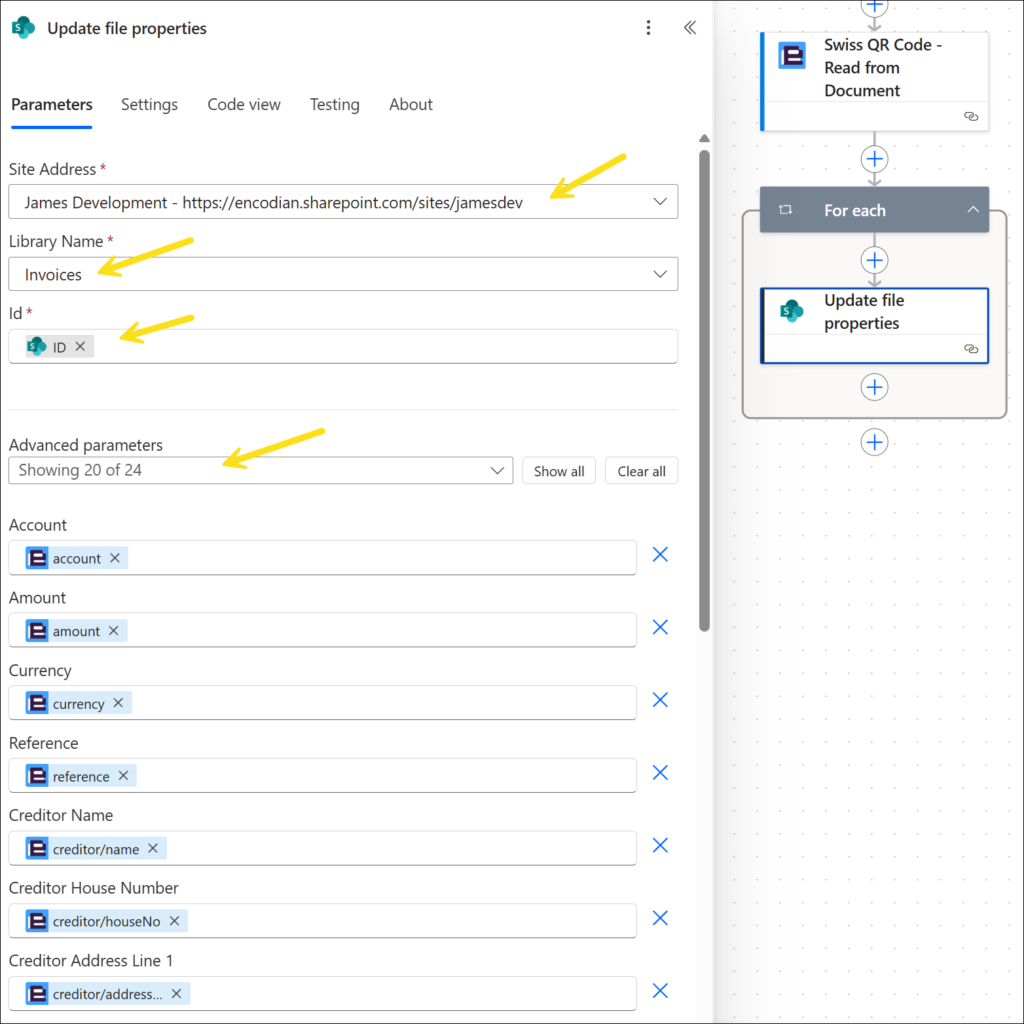Screen dimensions: 1024x1024
Task: Collapse the panel with double chevron icon
Action: (689, 28)
